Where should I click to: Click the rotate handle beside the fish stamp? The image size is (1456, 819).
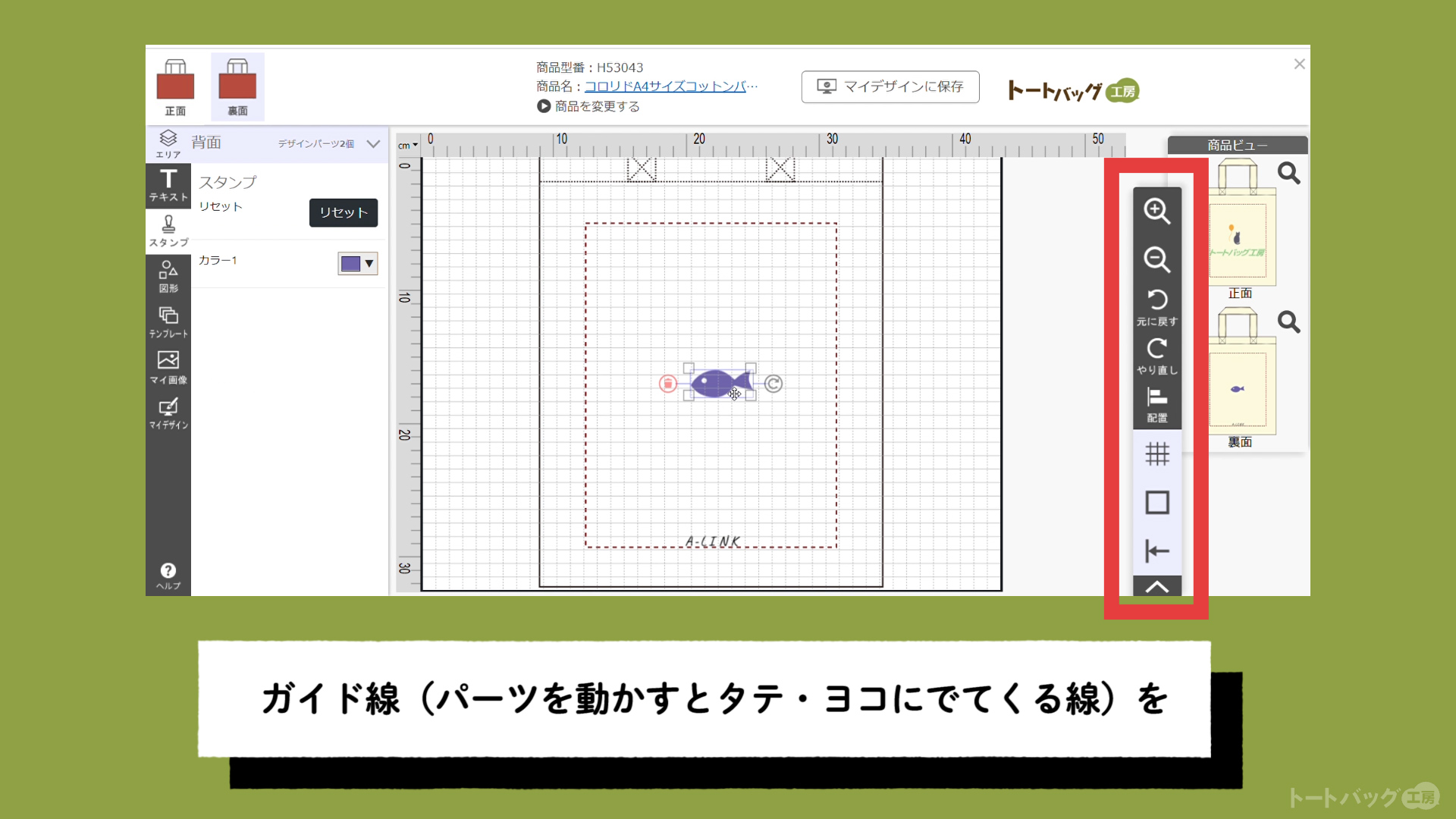tap(773, 384)
